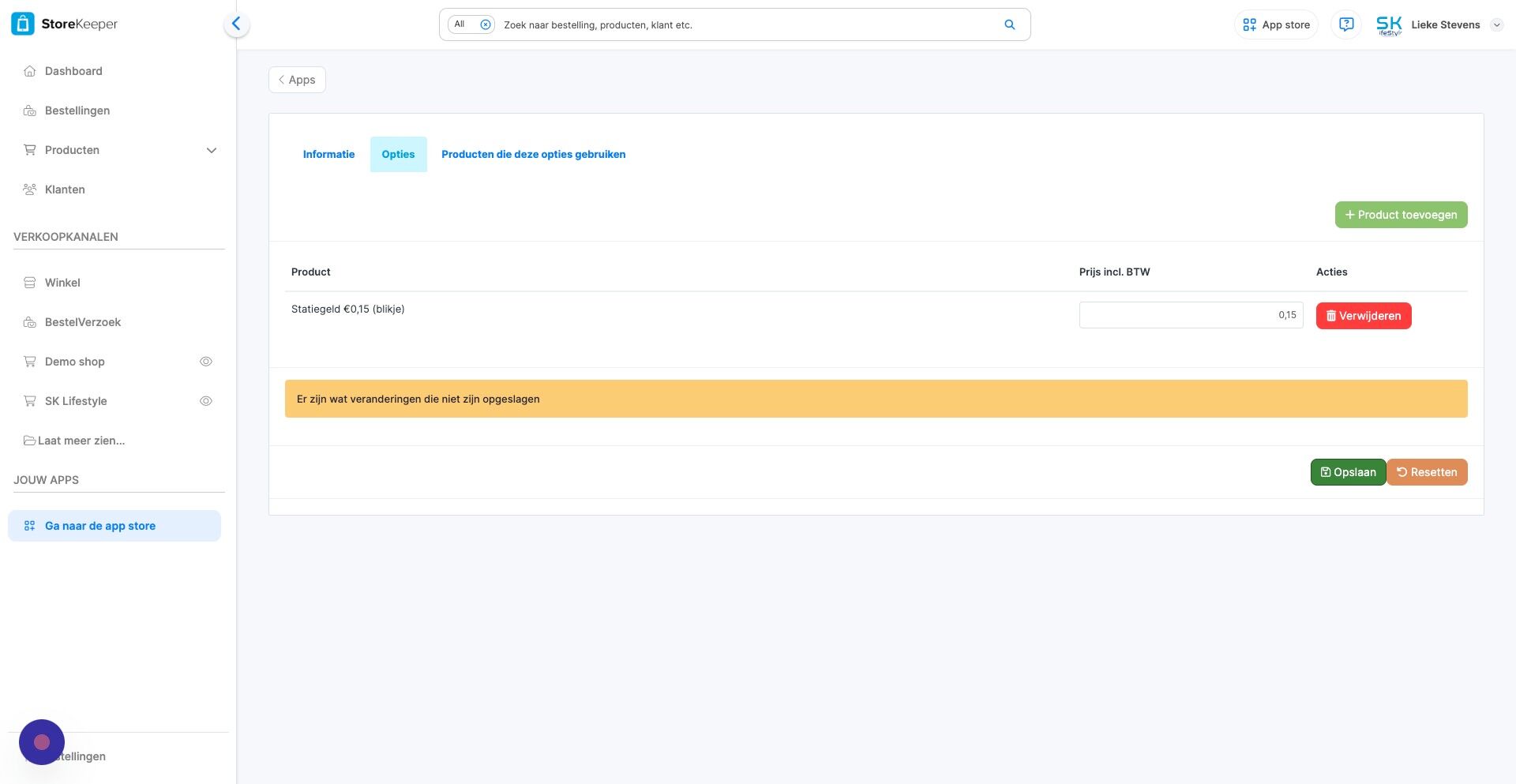Viewport: 1516px width, 784px height.
Task: Go to Dashboard in the sidebar
Action: [x=73, y=71]
